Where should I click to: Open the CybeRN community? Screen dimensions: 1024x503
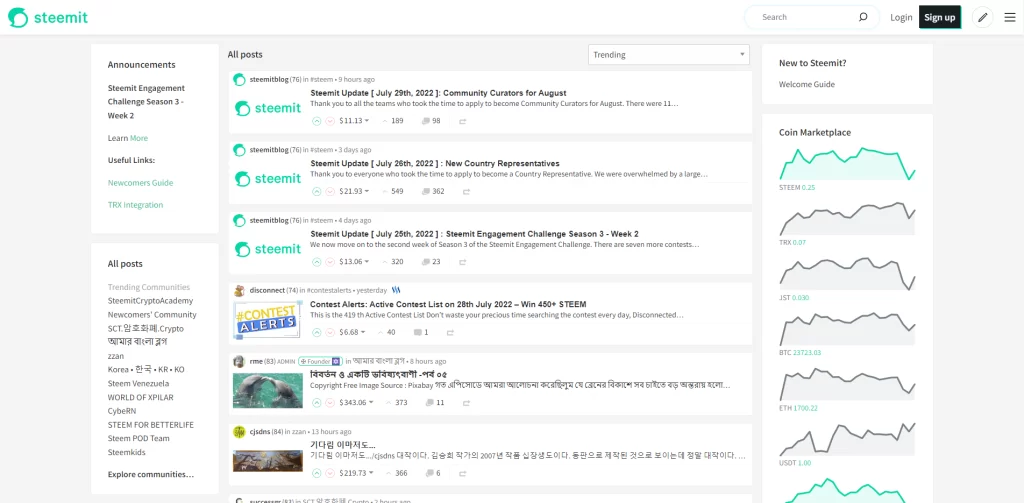[121, 411]
